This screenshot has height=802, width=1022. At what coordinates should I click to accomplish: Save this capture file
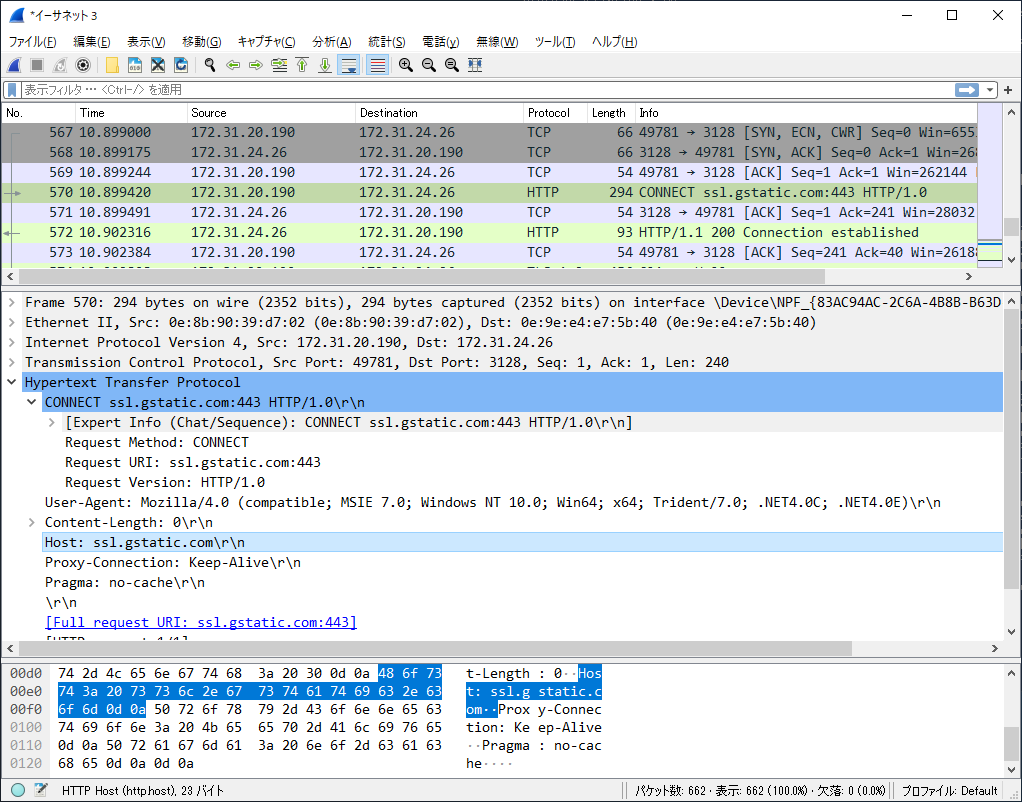[135, 65]
